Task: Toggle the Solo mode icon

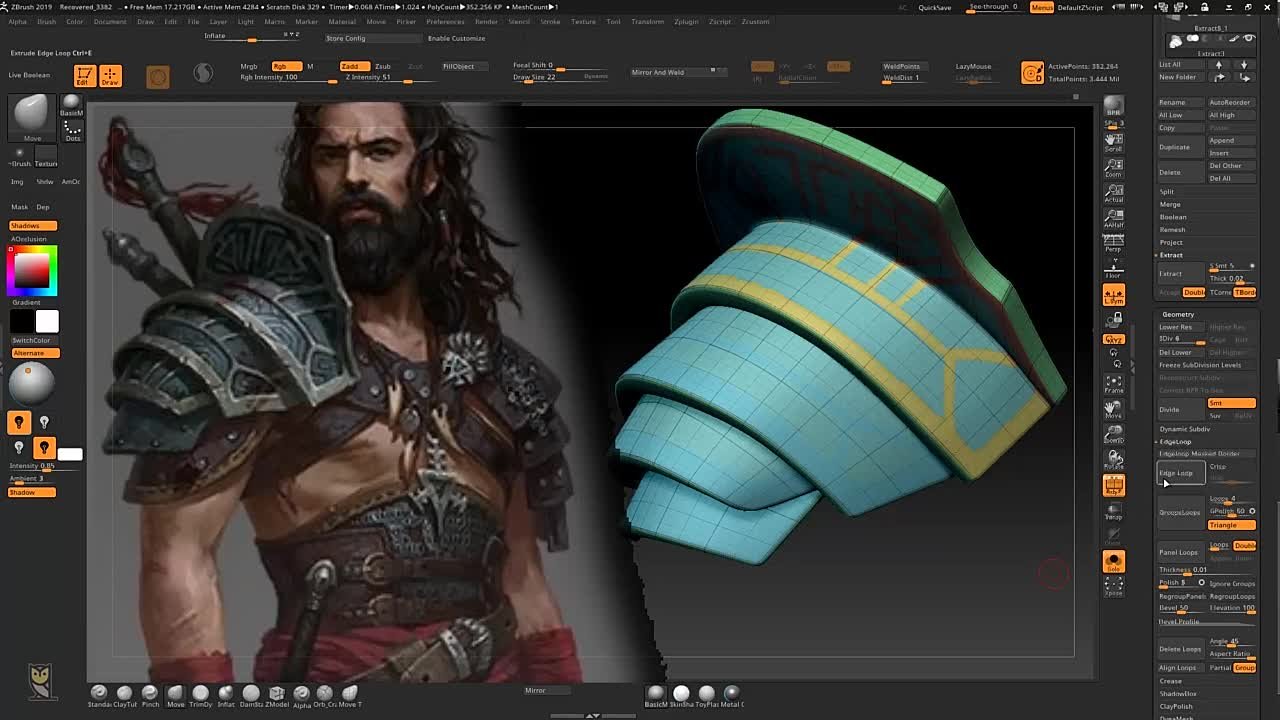Action: (x=1113, y=562)
